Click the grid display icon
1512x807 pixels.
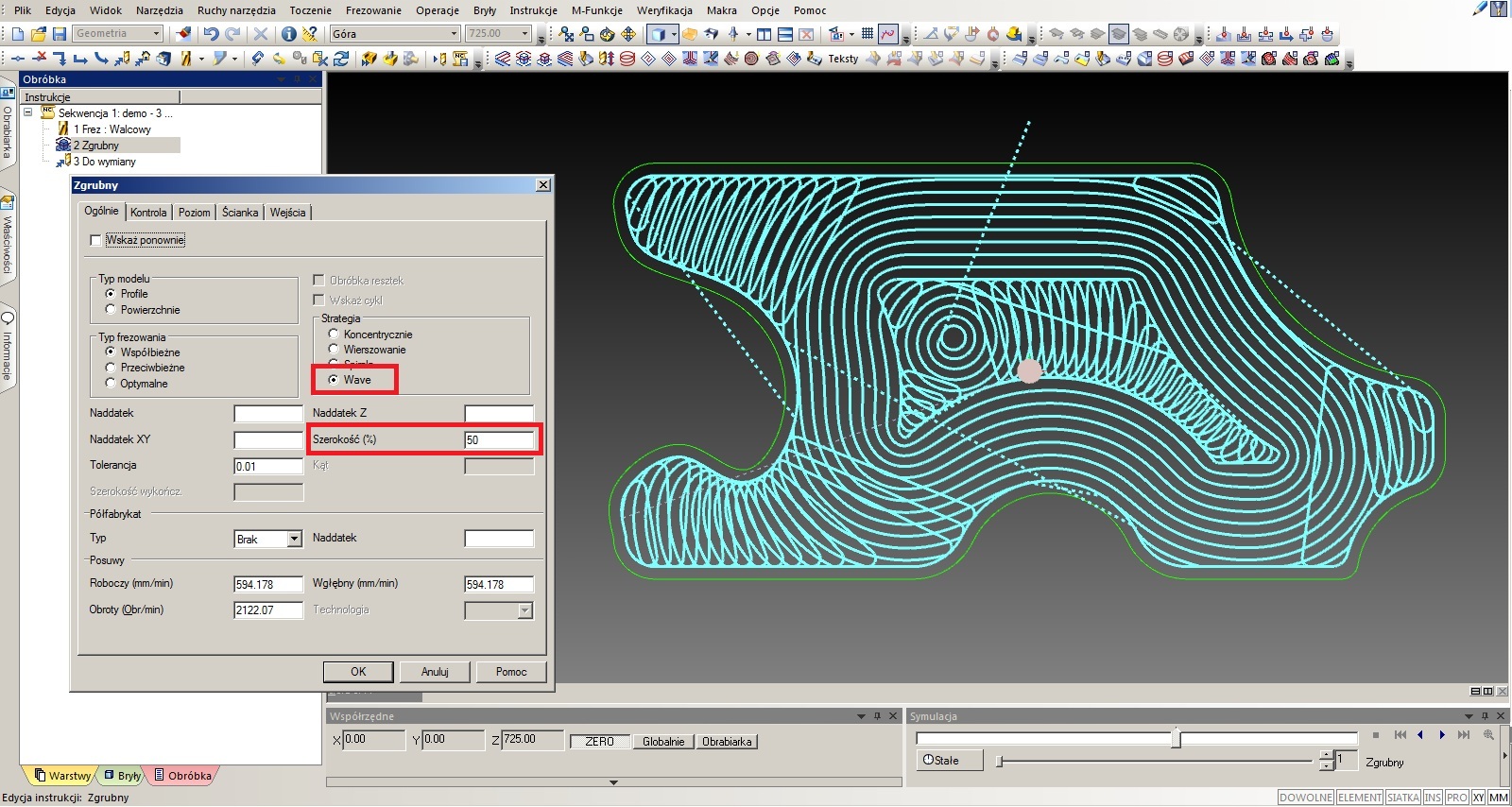click(x=867, y=34)
